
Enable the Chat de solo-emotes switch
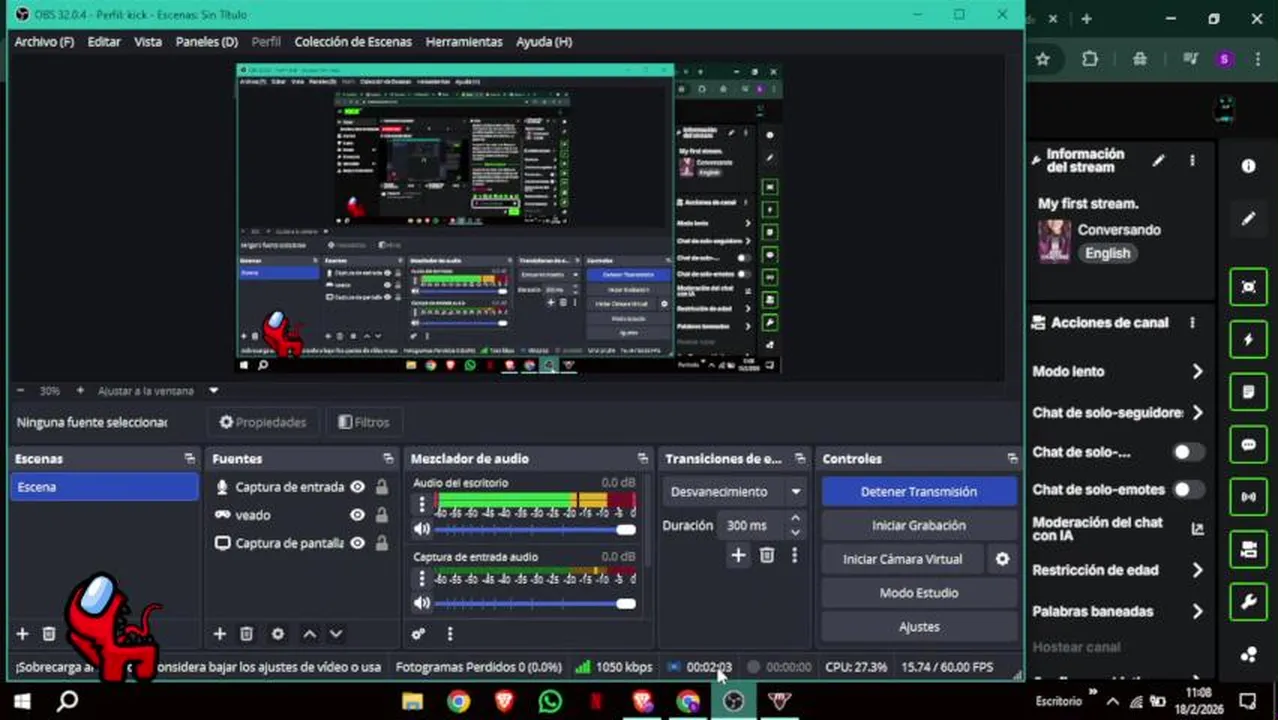[1187, 490]
